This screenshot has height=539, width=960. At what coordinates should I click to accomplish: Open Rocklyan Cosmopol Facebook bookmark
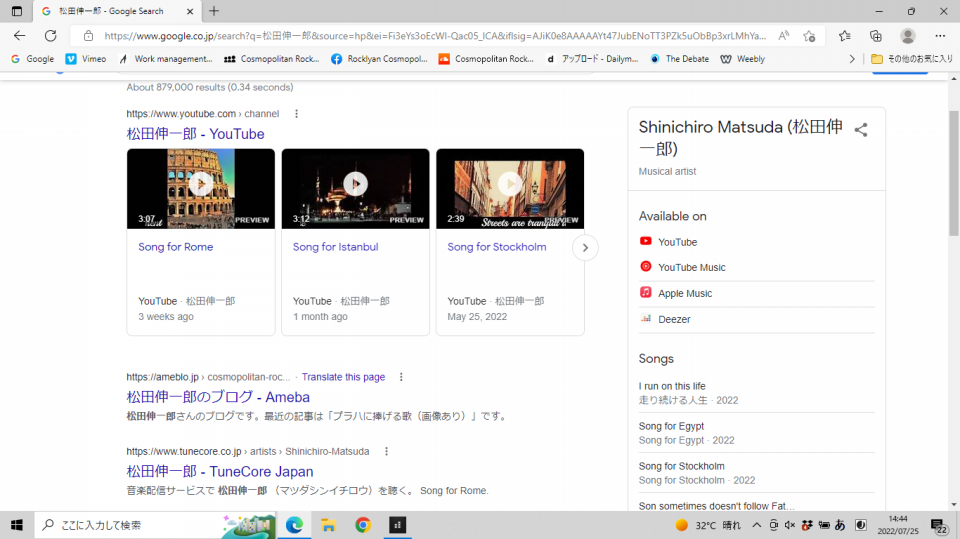(380, 59)
